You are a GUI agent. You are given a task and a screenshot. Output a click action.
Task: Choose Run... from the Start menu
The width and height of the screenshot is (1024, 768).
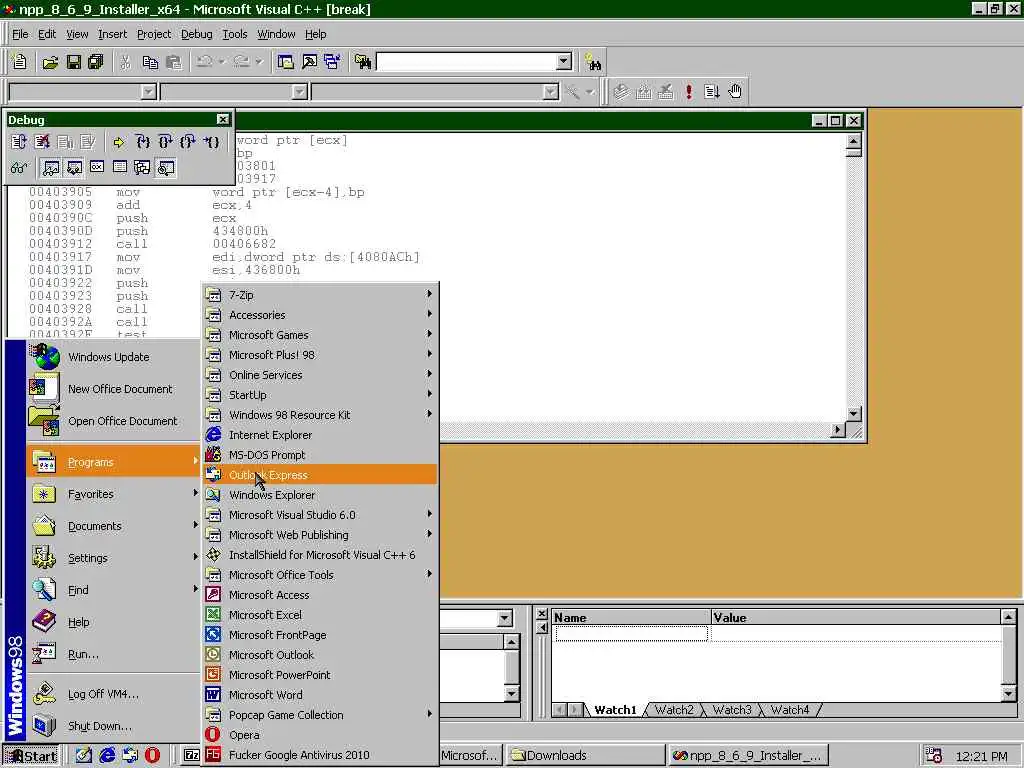tap(113, 654)
